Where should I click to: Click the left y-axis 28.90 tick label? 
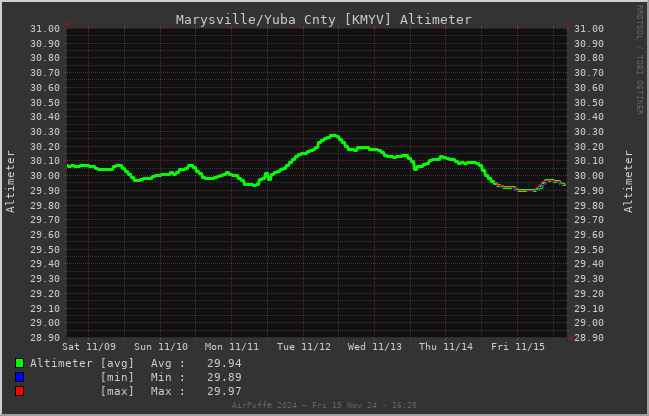coord(45,338)
